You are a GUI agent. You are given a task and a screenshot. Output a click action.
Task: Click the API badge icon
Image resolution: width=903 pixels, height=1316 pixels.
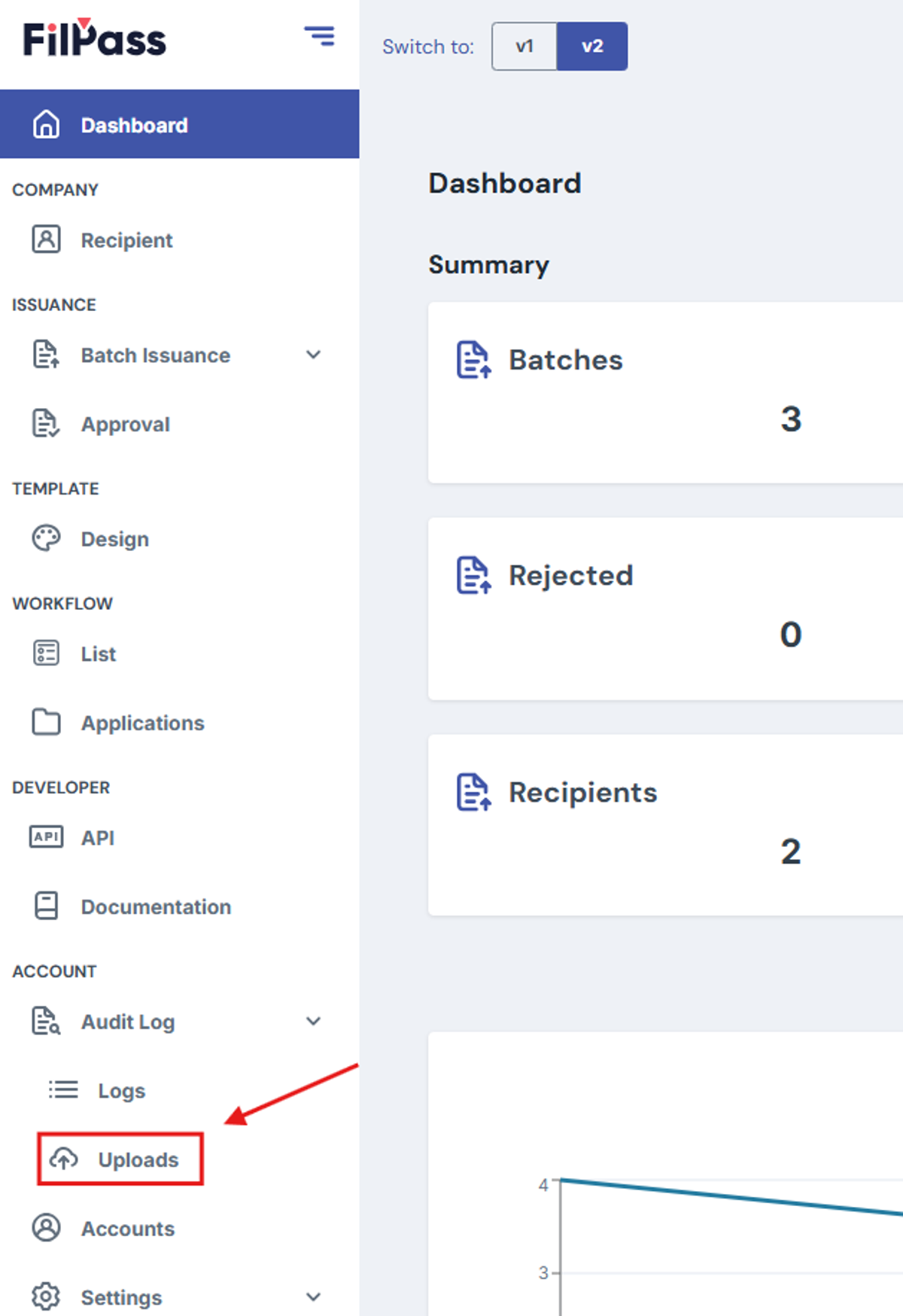click(46, 837)
